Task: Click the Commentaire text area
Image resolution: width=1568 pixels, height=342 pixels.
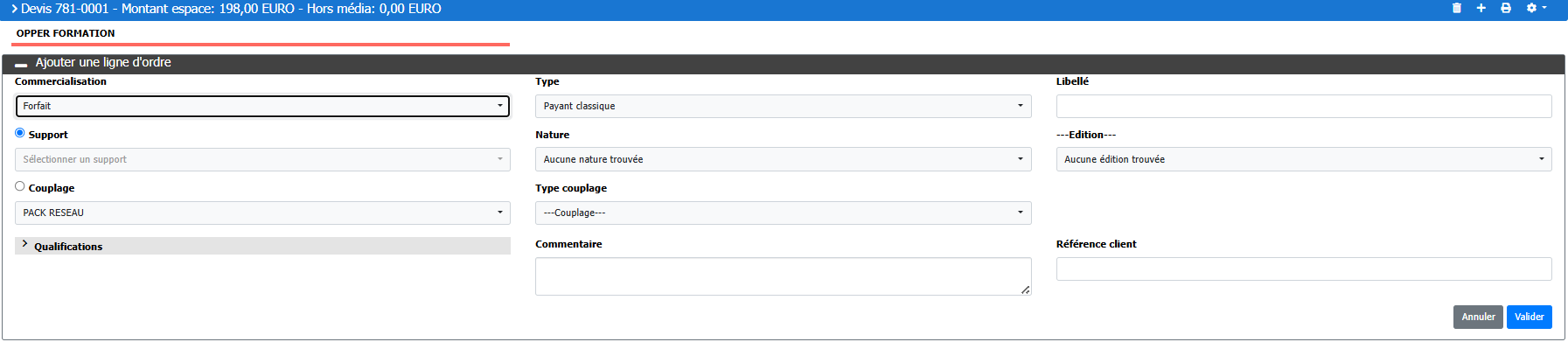Action: click(784, 276)
